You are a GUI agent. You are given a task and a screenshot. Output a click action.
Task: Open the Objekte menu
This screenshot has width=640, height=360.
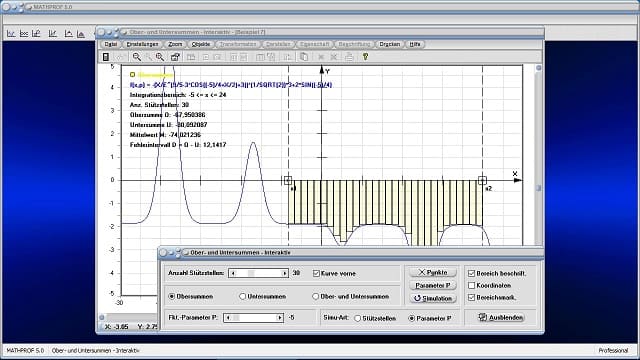click(x=201, y=44)
